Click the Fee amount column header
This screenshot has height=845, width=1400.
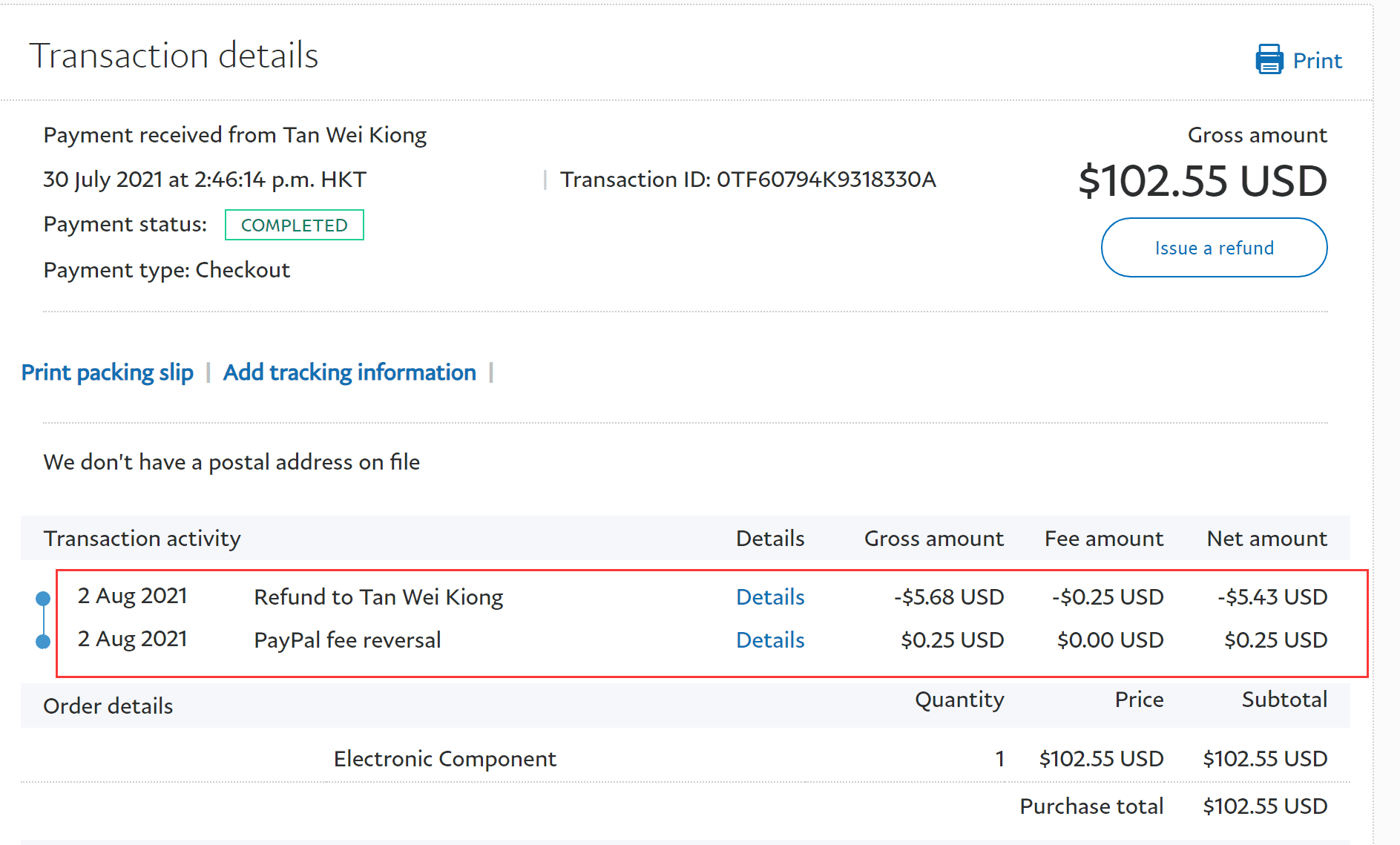[1103, 539]
